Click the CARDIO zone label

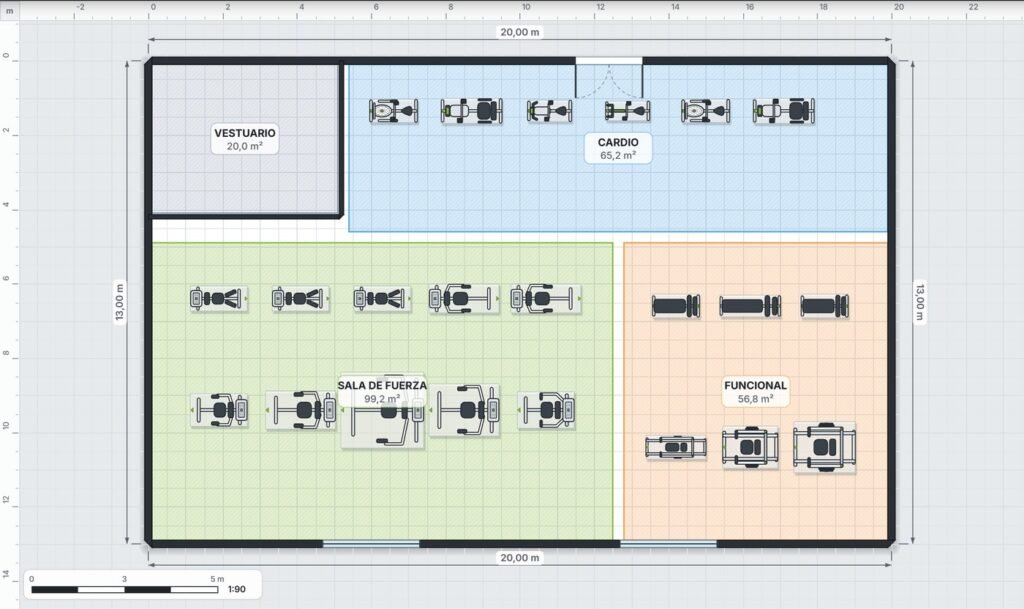click(618, 148)
